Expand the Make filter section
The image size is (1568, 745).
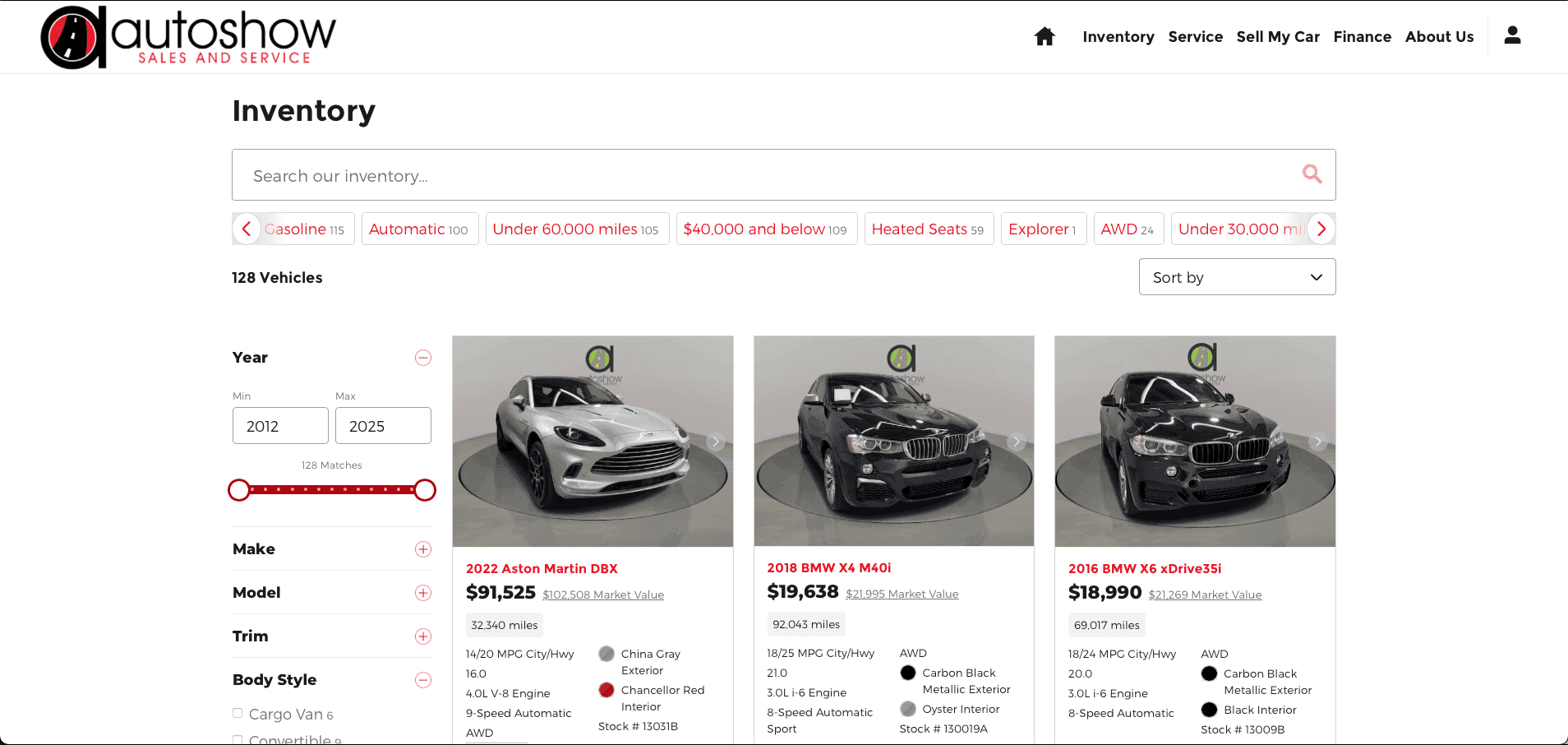(422, 548)
